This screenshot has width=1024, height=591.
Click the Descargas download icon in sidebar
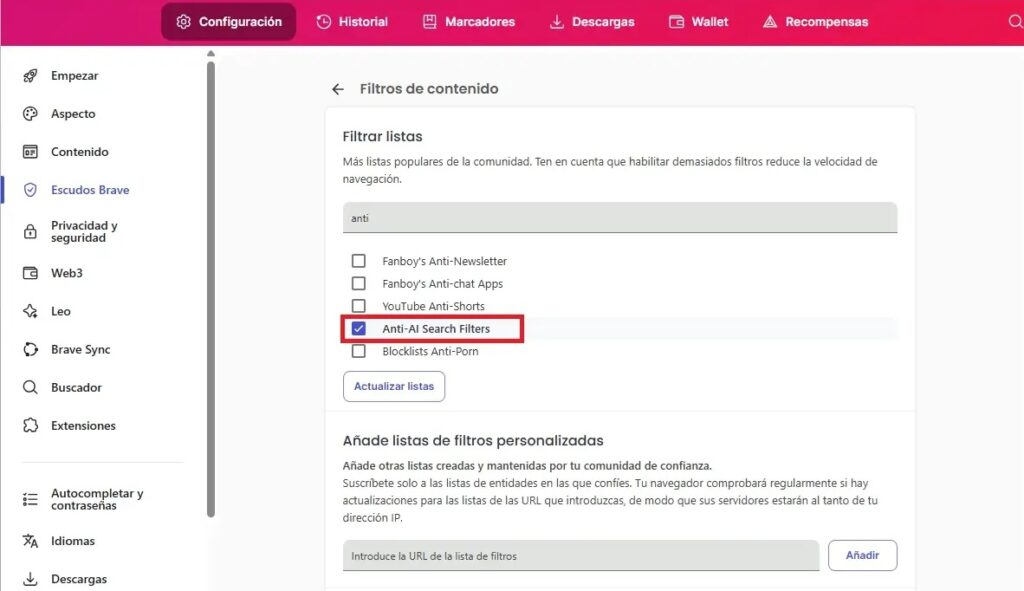[30, 579]
